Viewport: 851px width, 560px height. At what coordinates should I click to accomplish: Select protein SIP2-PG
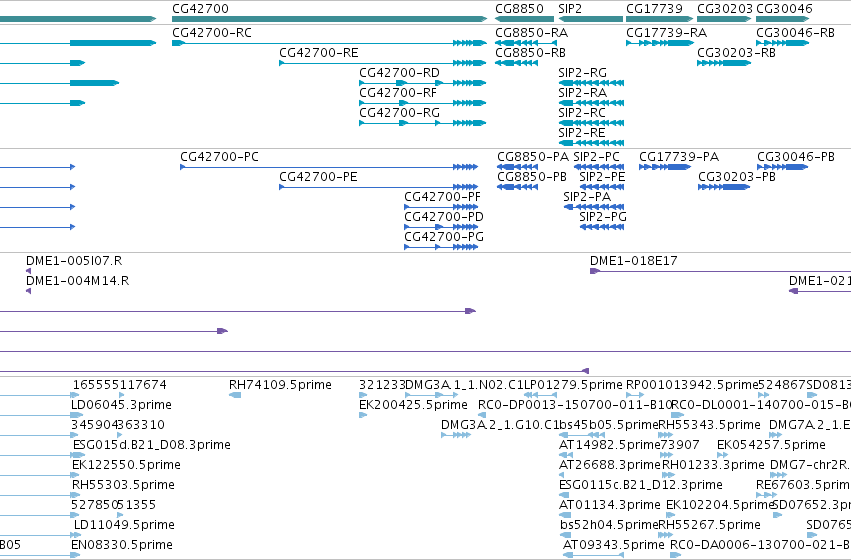click(x=602, y=227)
